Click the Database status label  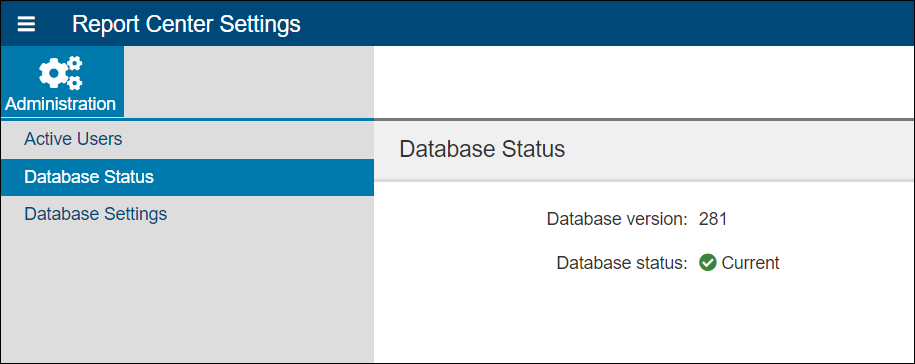(623, 263)
